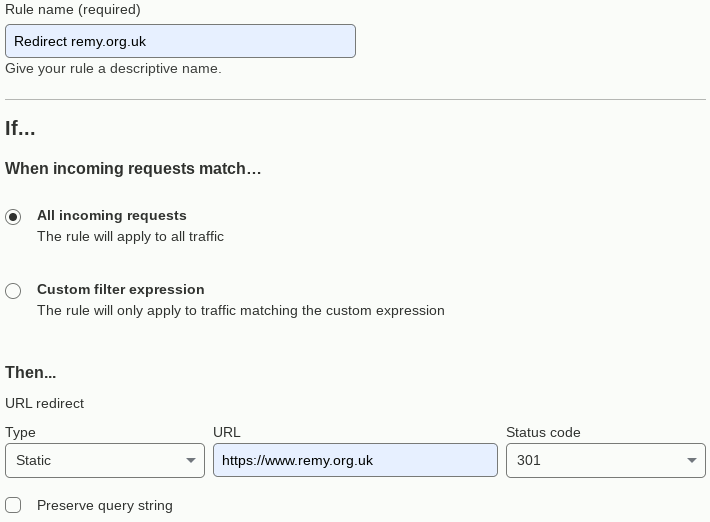
Task: Click the Rule name input field
Action: point(180,41)
